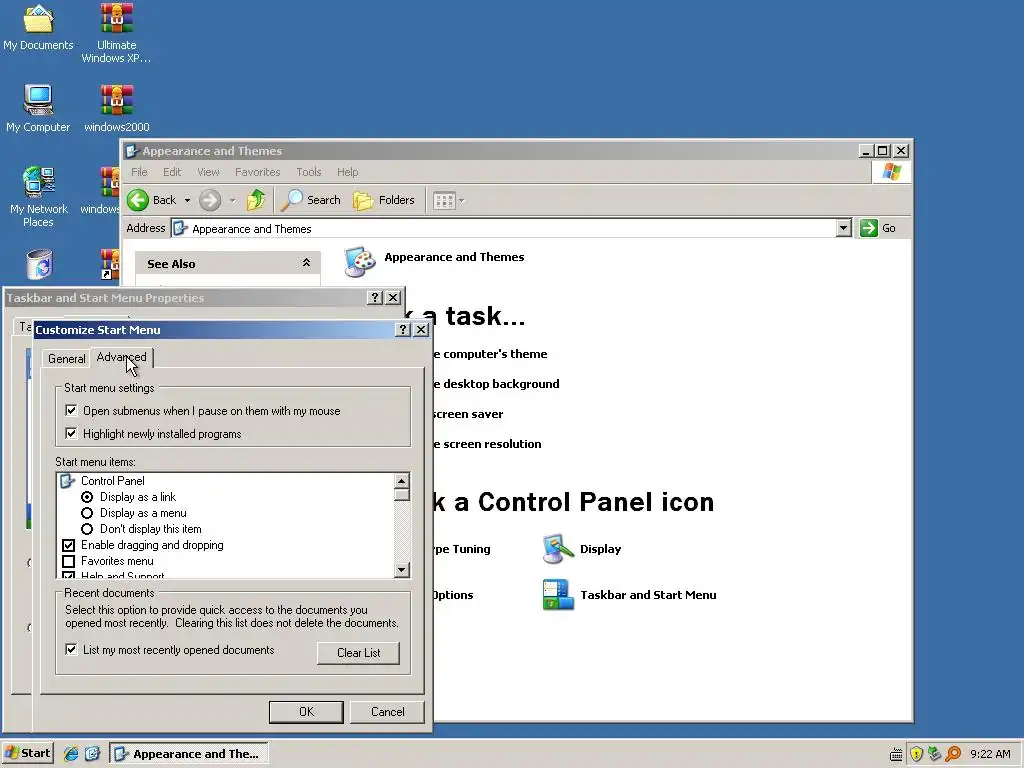Open the Views icon in toolbar
The width and height of the screenshot is (1024, 768).
[x=444, y=200]
